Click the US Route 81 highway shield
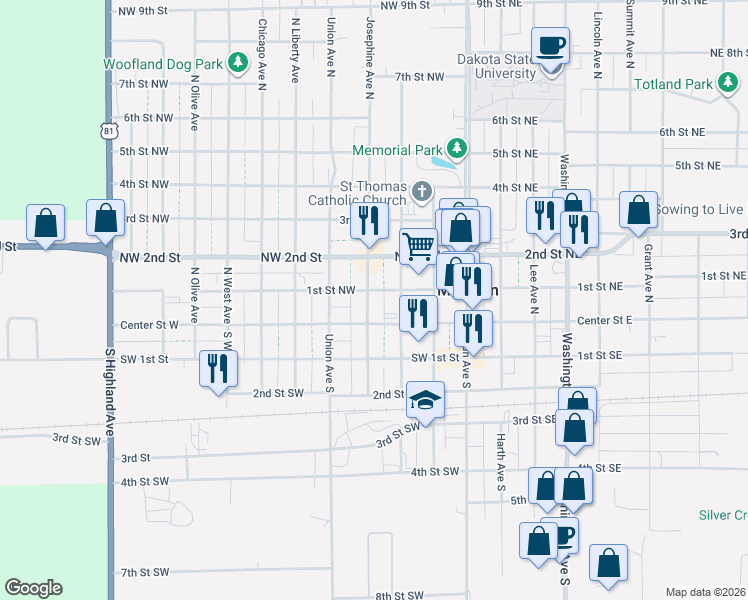The image size is (748, 600). pos(109,130)
